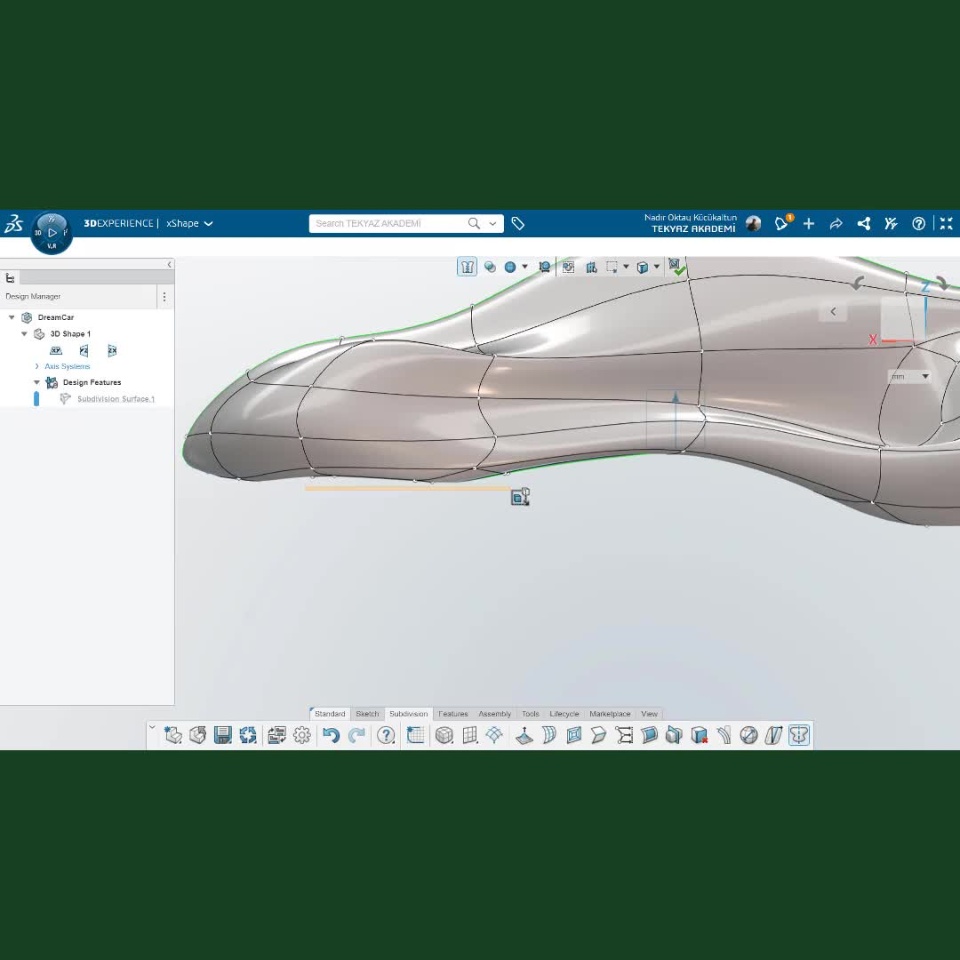Switch to the Standard tab
This screenshot has height=960, width=960.
coord(329,714)
